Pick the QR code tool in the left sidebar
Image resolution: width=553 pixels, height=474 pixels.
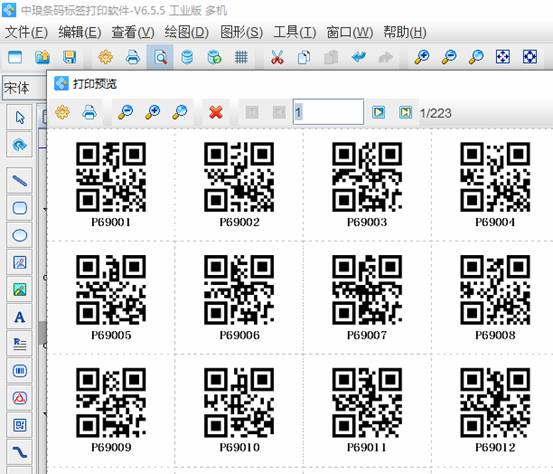click(19, 425)
